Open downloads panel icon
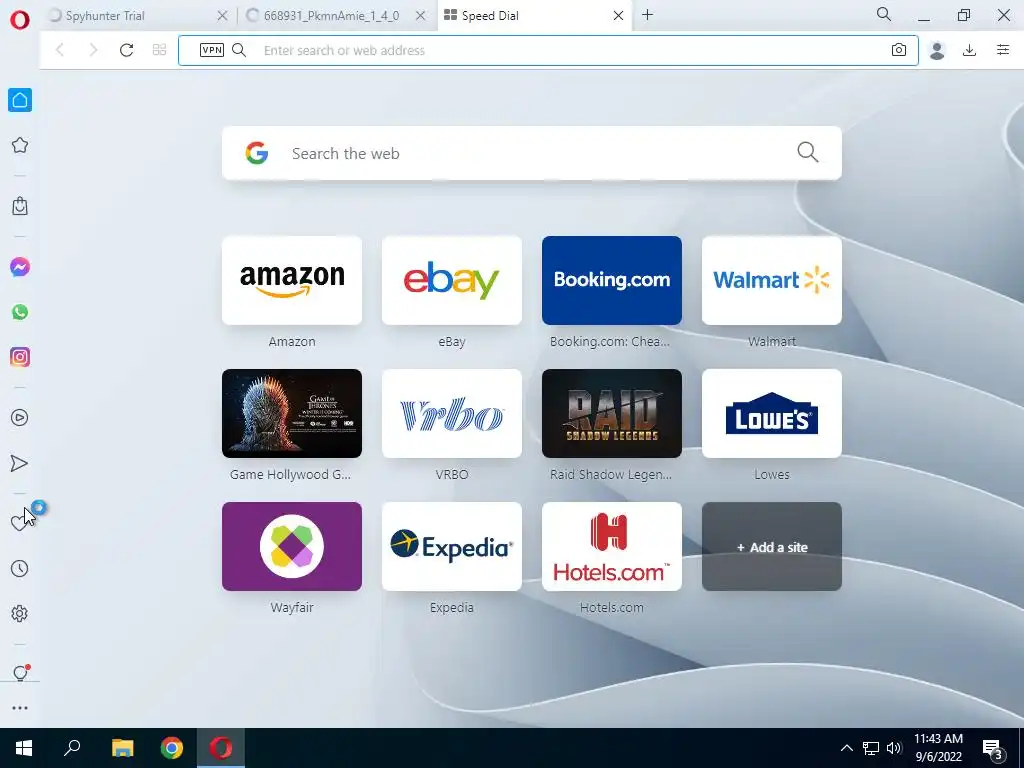This screenshot has width=1024, height=768. (969, 50)
